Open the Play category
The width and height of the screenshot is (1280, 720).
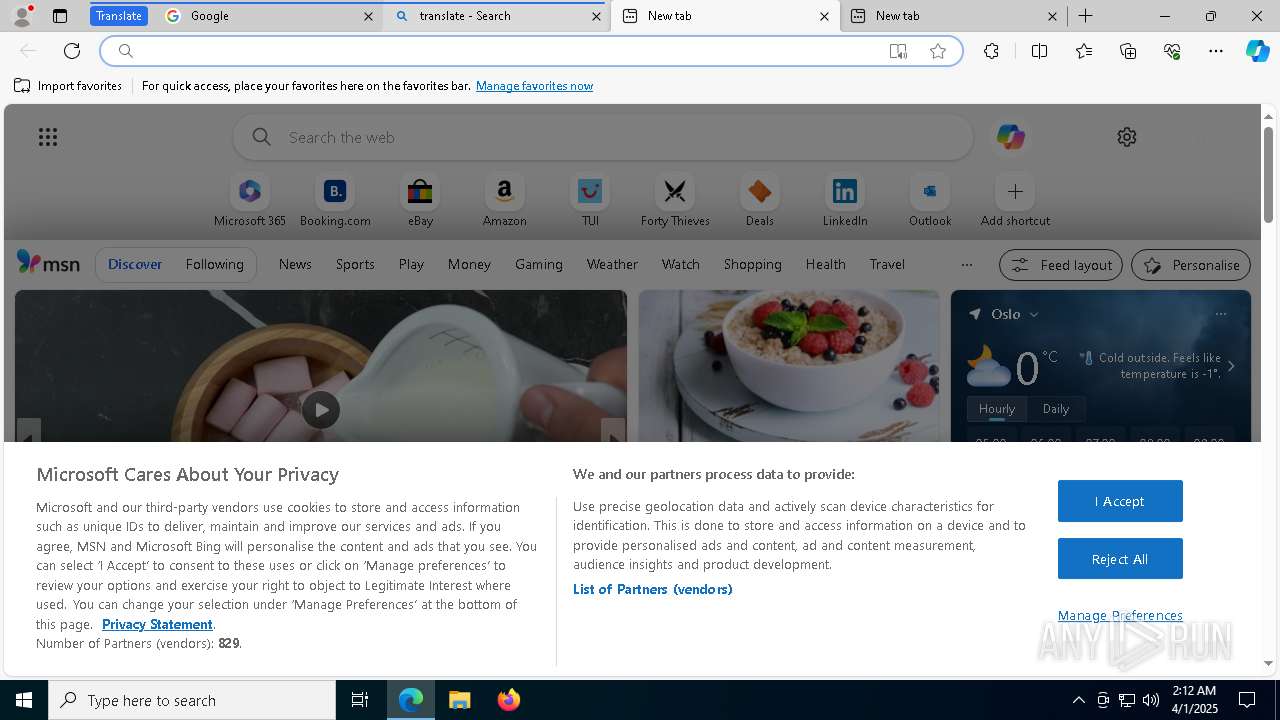411,264
